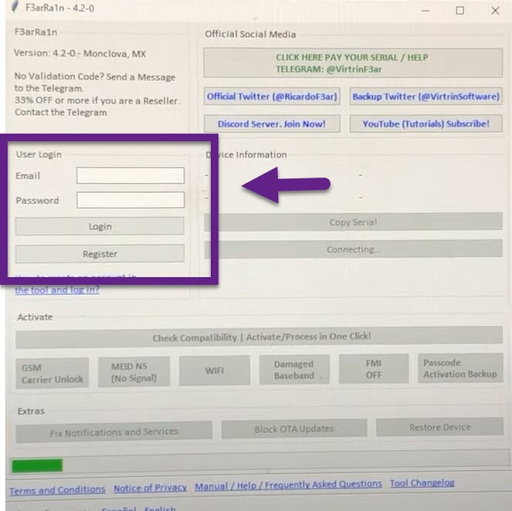Click Check Compatibility | Activate/Process in One Click
Image resolution: width=512 pixels, height=511 pixels.
tap(259, 337)
